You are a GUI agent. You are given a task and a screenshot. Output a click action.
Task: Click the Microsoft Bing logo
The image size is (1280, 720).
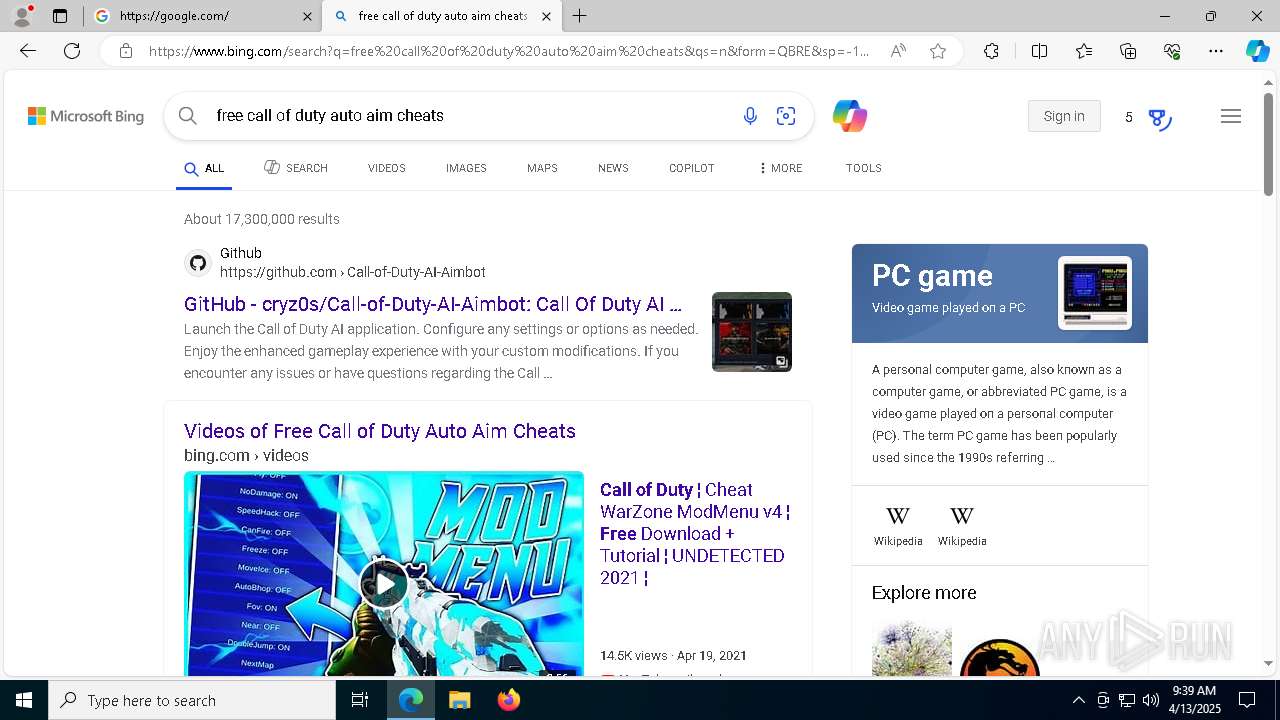(86, 116)
